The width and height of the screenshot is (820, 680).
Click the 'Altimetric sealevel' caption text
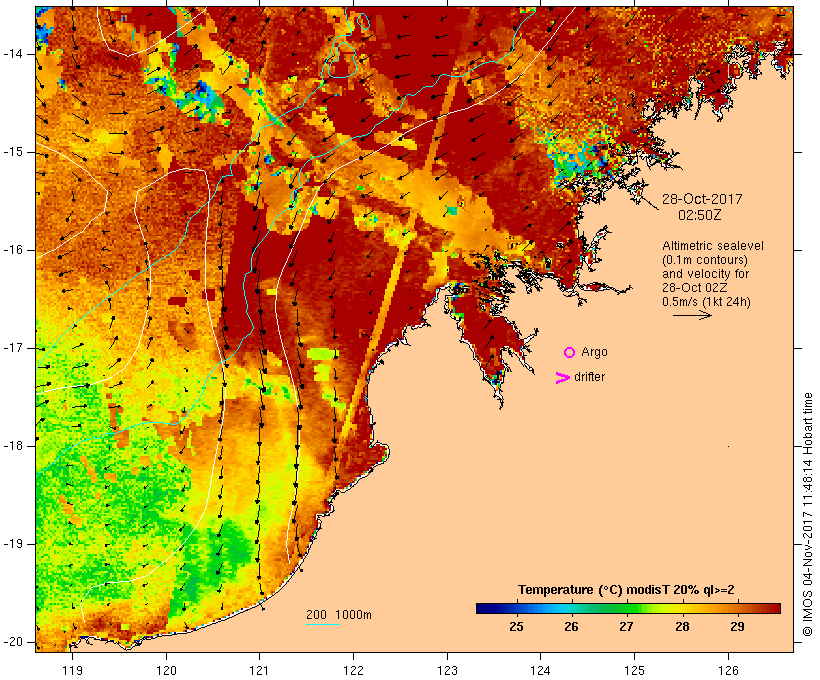pyautogui.click(x=713, y=246)
